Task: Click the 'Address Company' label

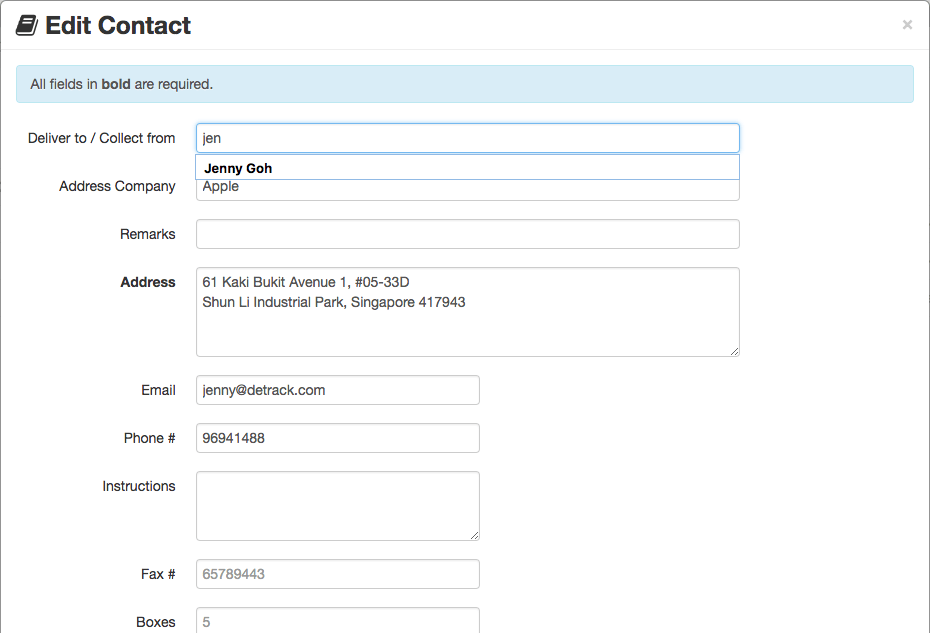Action: tap(117, 186)
